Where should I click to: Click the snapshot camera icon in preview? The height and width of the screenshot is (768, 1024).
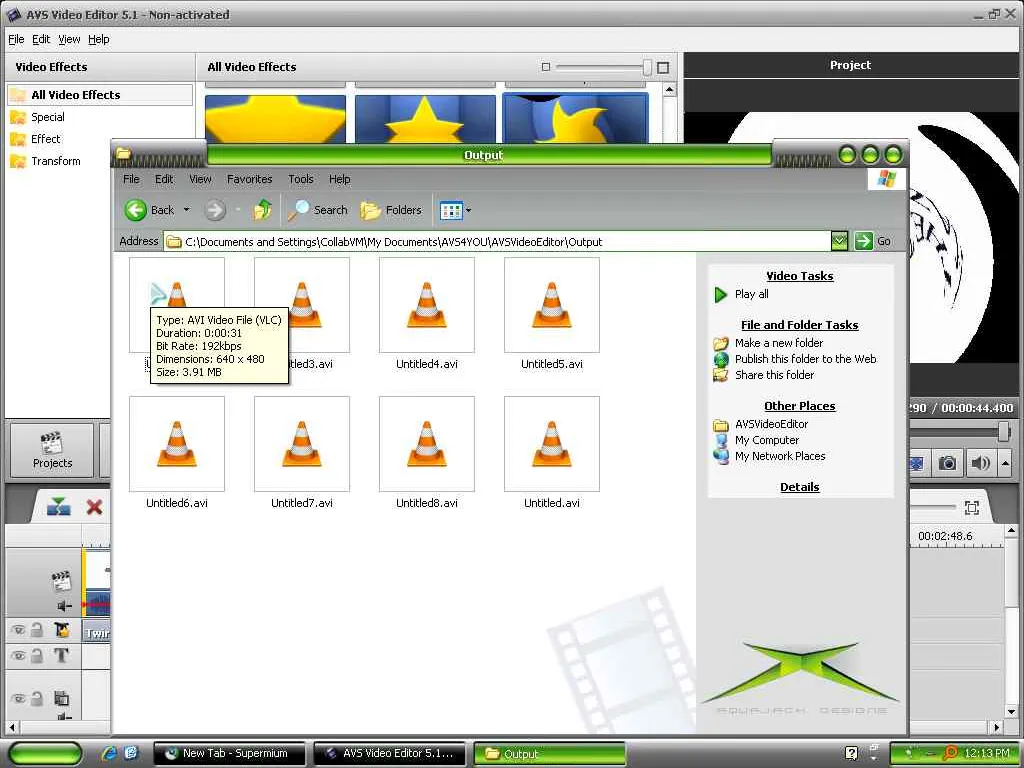pos(947,463)
